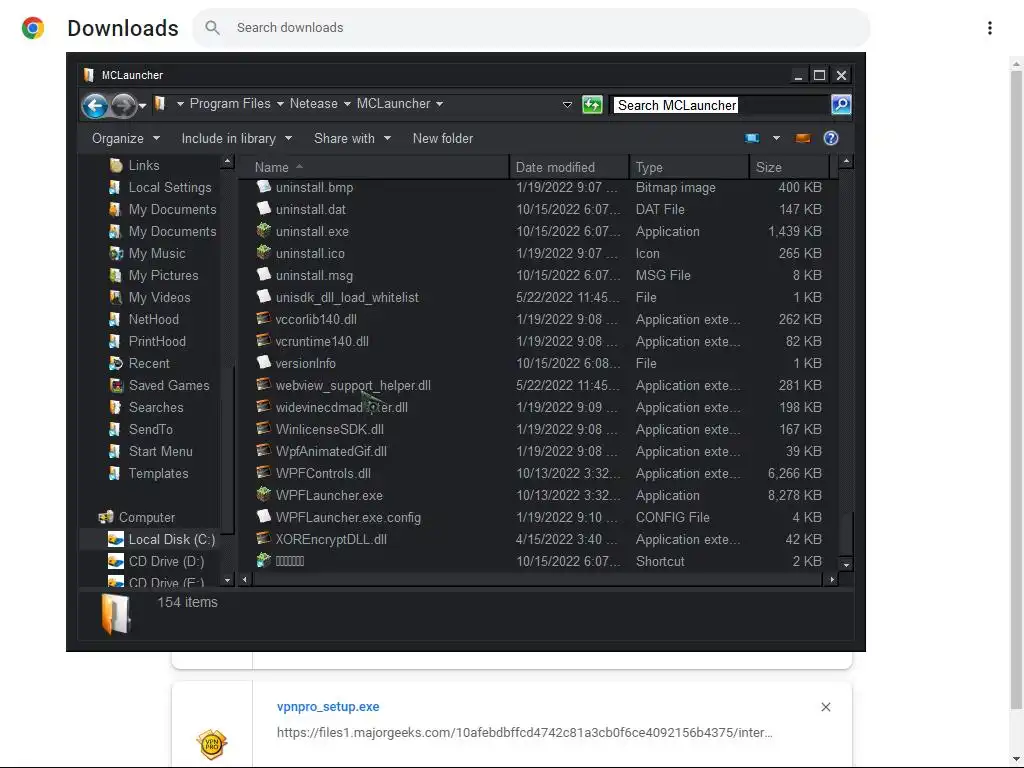Open the Share with menu
1024x768 pixels.
(352, 138)
